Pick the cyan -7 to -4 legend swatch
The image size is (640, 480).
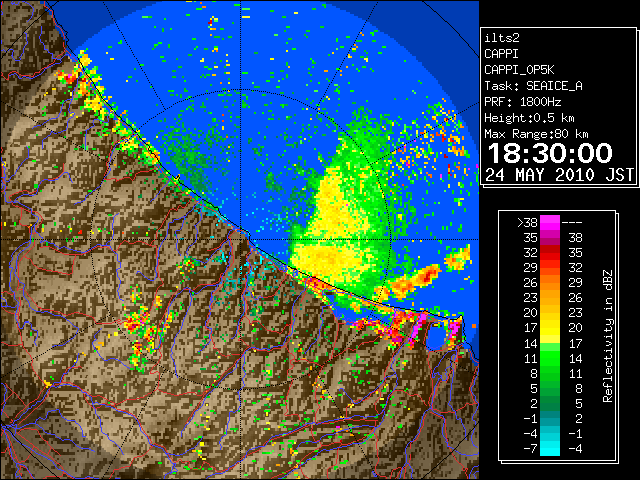point(550,448)
